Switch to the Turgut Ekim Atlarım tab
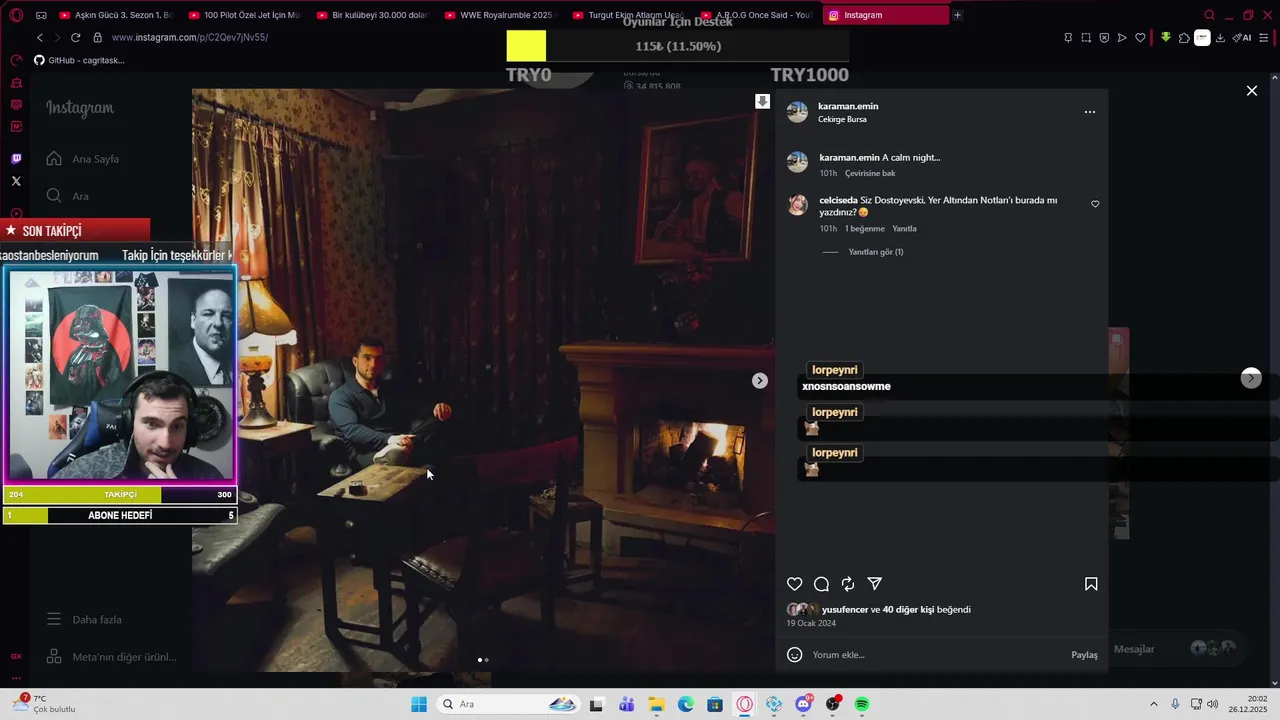Screen dimensions: 1280x720 (x=628, y=15)
